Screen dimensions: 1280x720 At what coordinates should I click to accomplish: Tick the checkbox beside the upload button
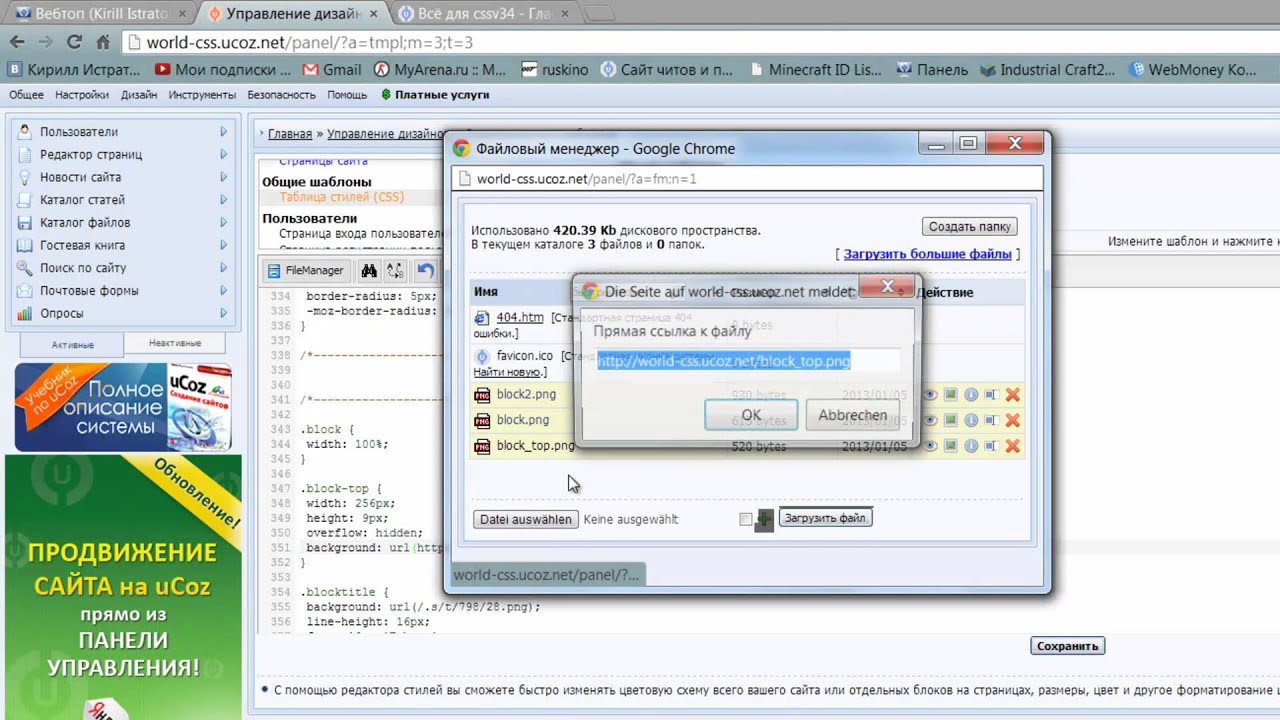745,519
